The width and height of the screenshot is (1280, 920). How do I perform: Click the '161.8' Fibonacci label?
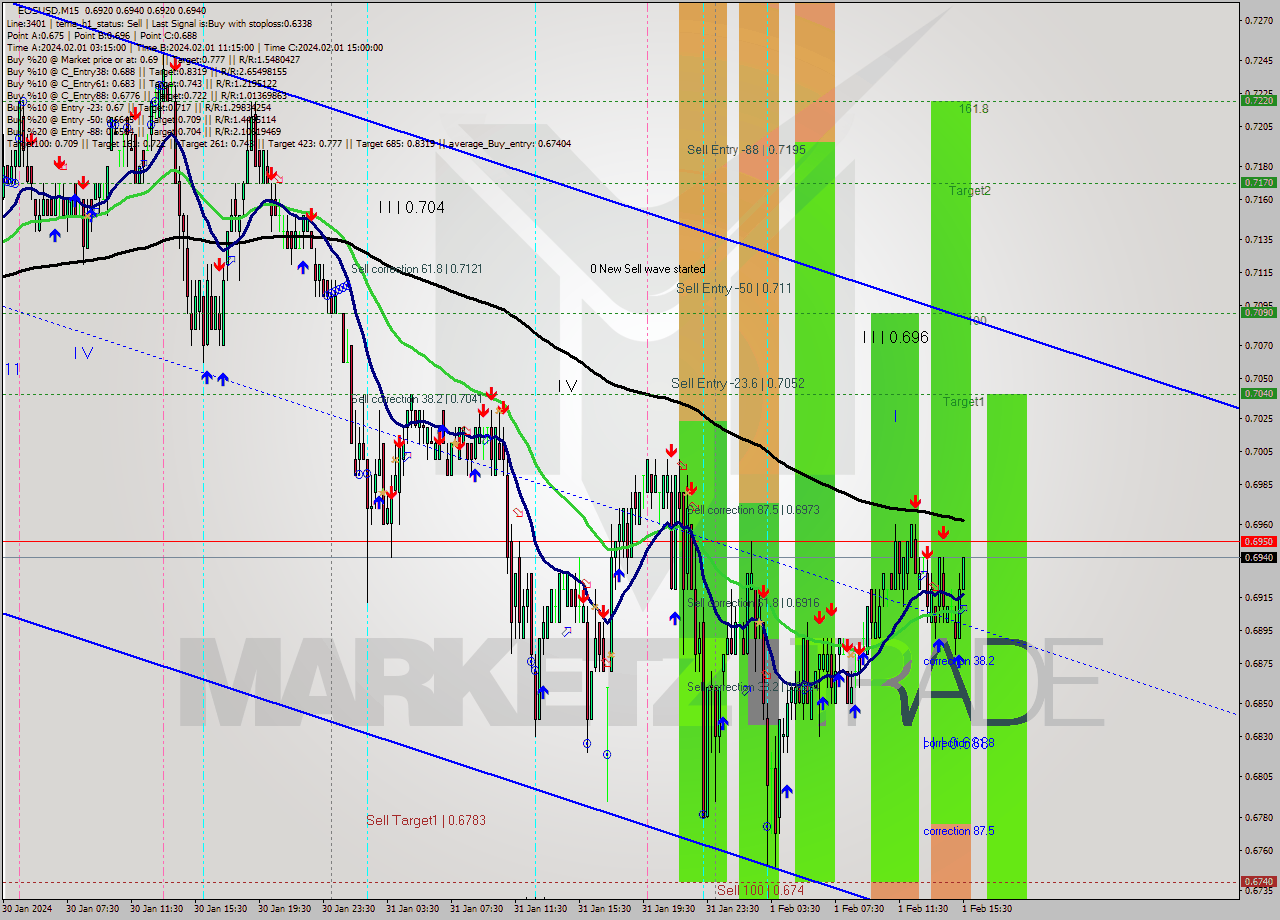[x=973, y=108]
